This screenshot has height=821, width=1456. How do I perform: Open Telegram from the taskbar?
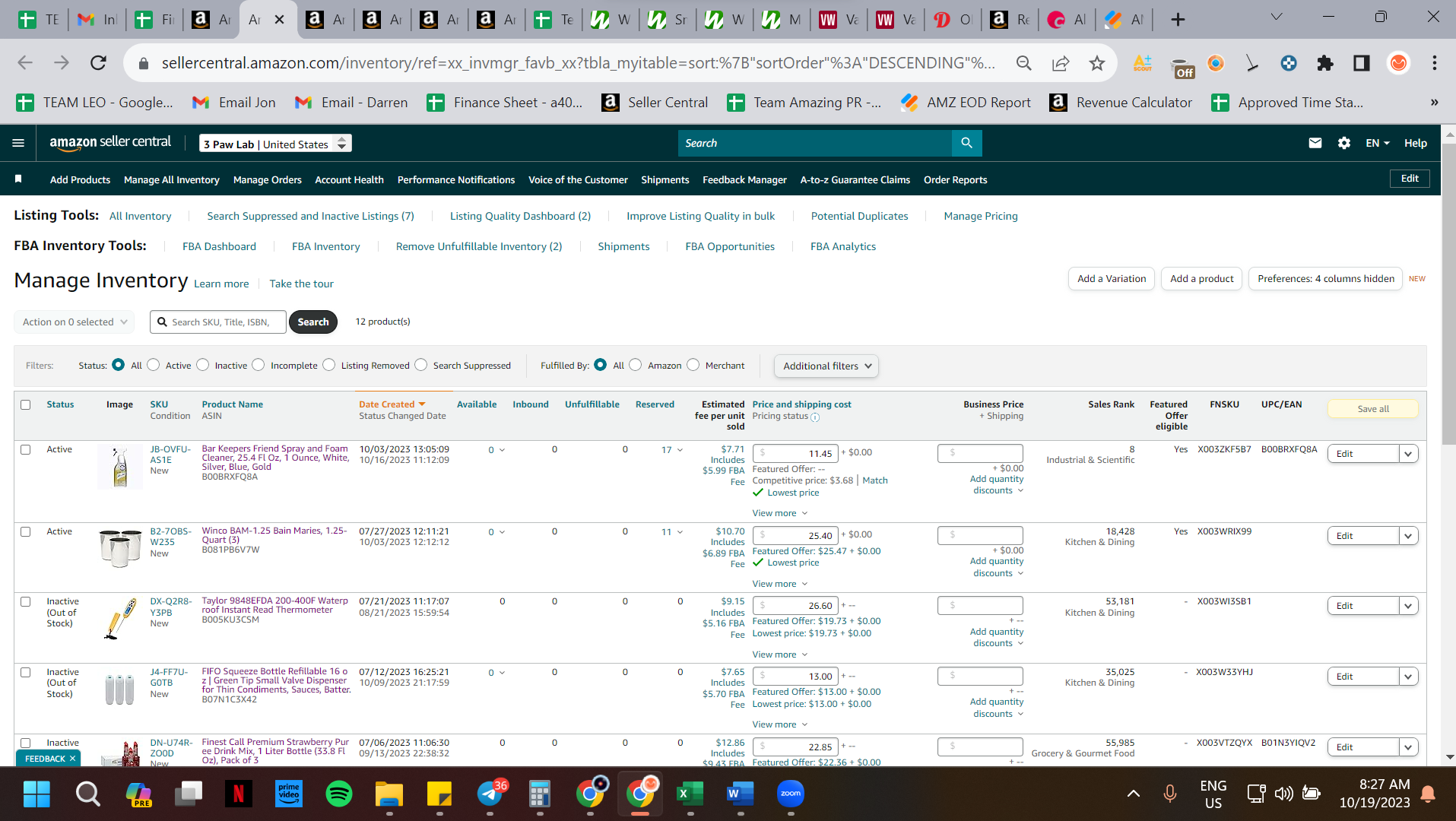(490, 794)
